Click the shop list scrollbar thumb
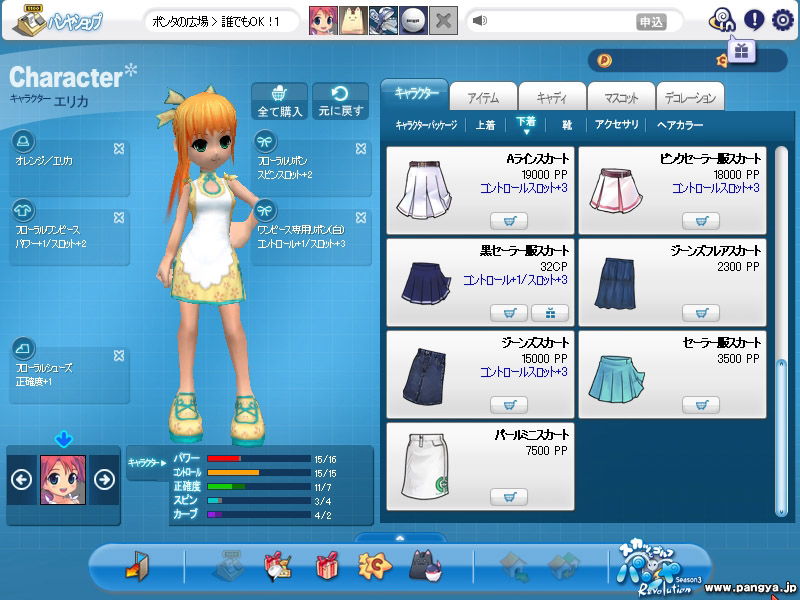The width and height of the screenshot is (800, 600). (781, 438)
